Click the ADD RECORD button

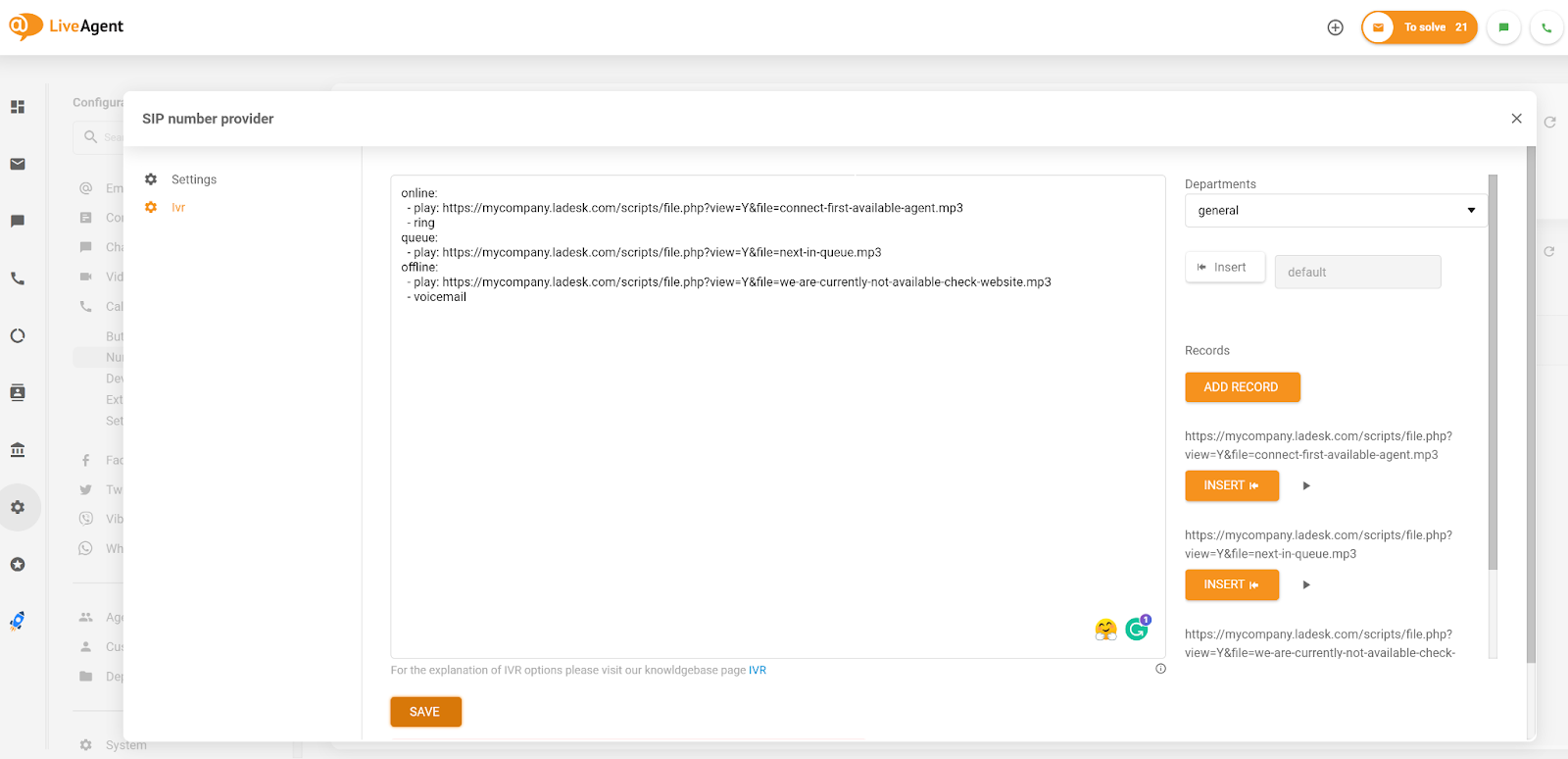coord(1242,387)
